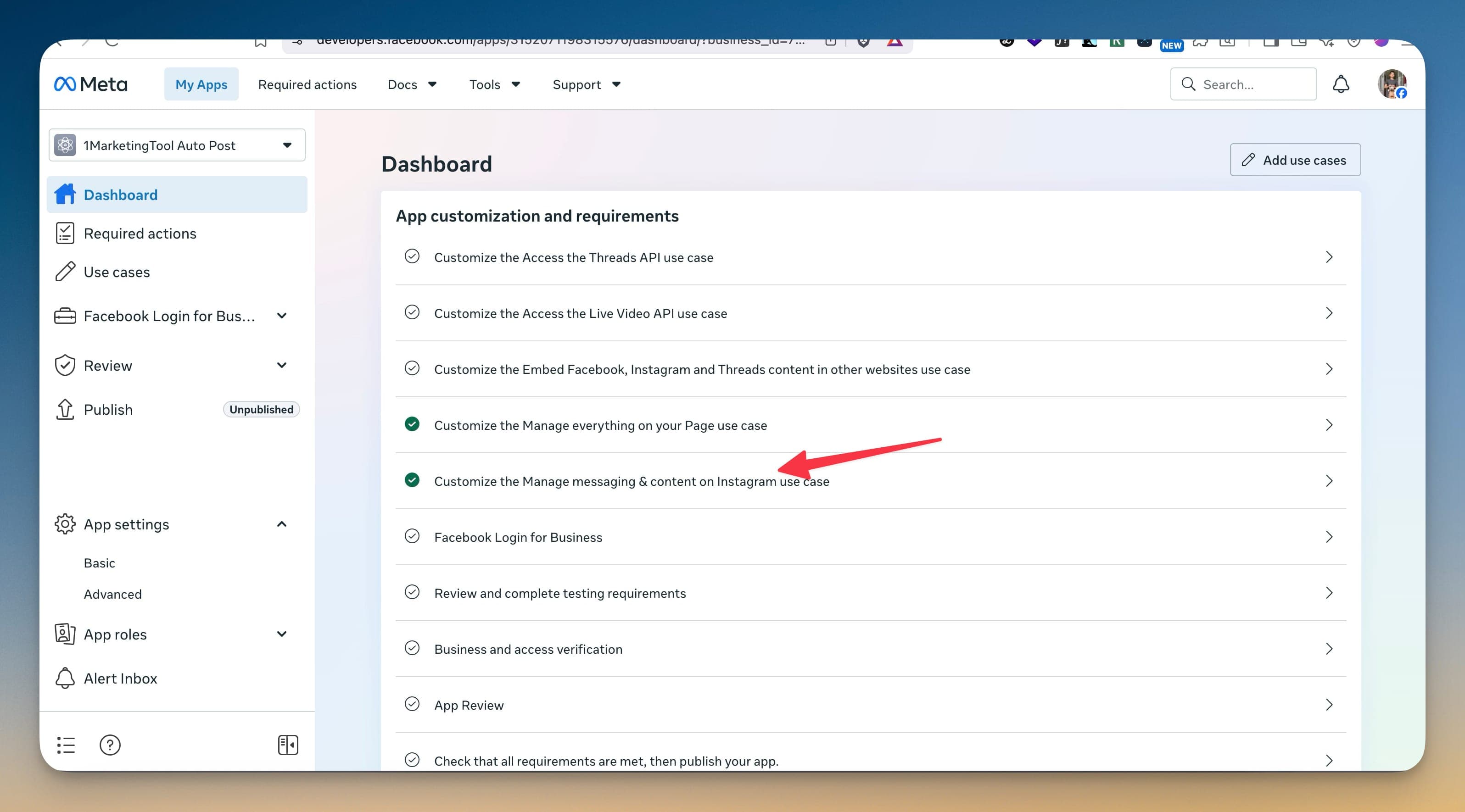Click the Meta logo

90,84
